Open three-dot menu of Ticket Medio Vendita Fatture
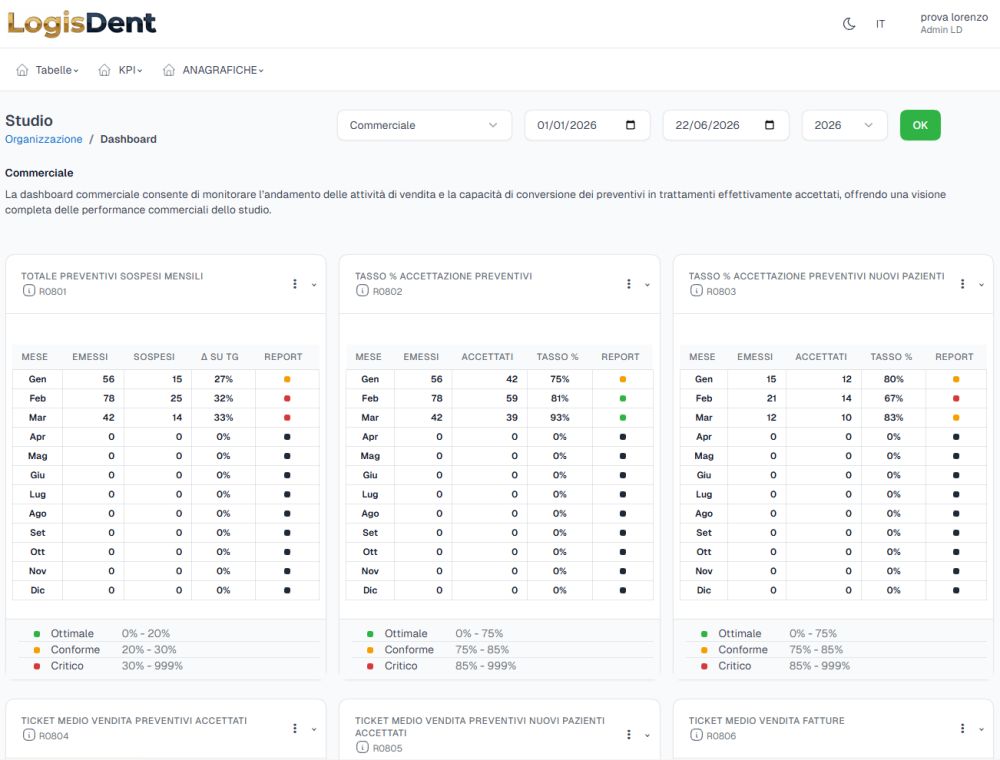The height and width of the screenshot is (760, 1000). [x=962, y=728]
